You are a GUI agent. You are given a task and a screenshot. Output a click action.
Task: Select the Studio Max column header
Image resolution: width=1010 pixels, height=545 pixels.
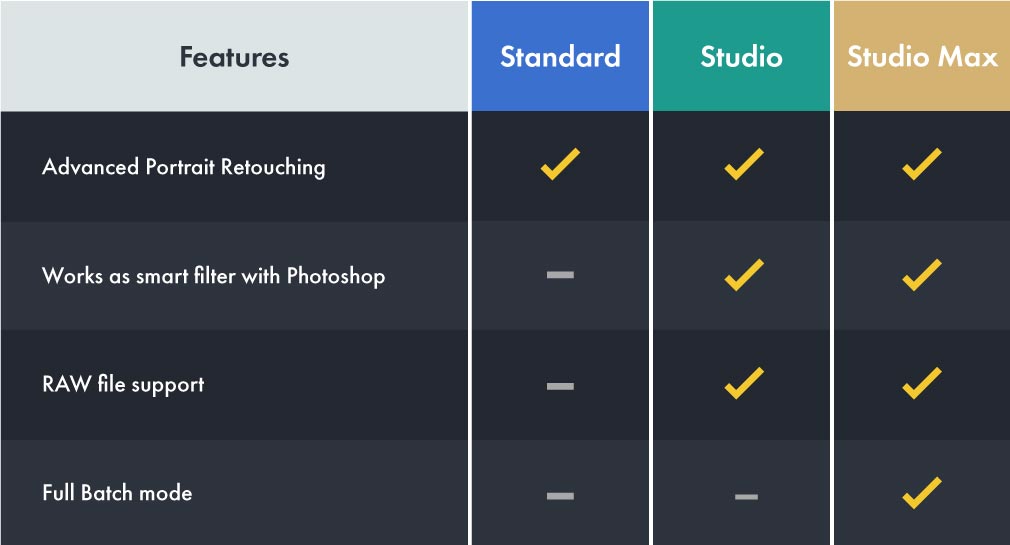(x=922, y=56)
